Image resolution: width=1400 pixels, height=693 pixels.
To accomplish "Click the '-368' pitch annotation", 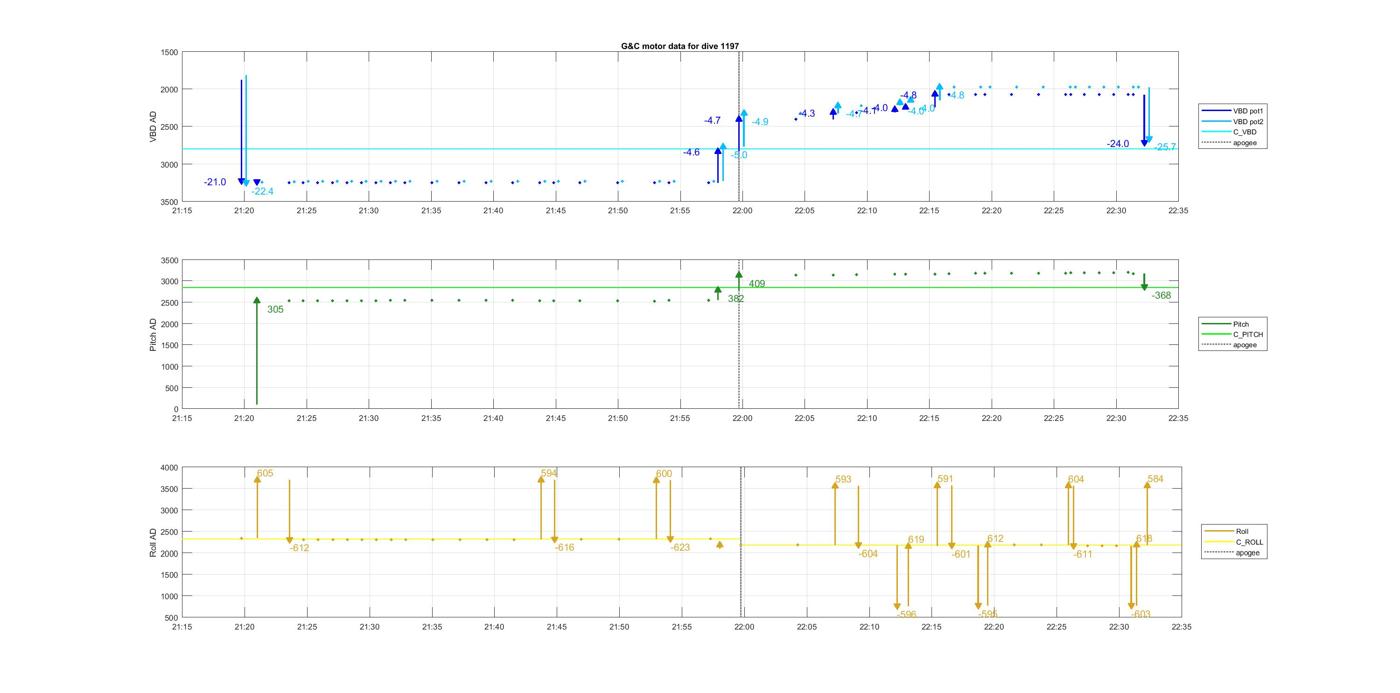I will (x=1161, y=295).
